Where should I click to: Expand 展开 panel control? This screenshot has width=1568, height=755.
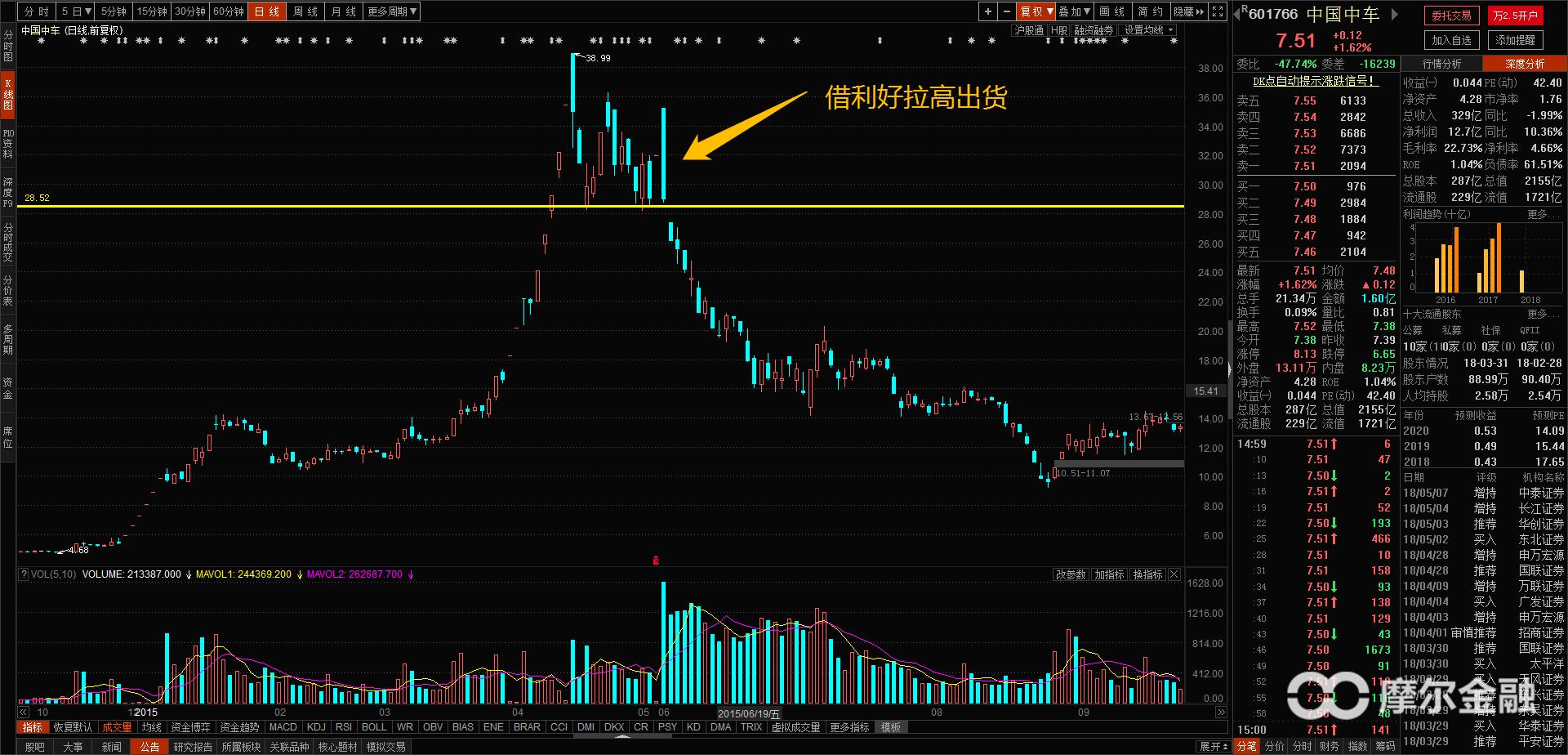point(1214,747)
